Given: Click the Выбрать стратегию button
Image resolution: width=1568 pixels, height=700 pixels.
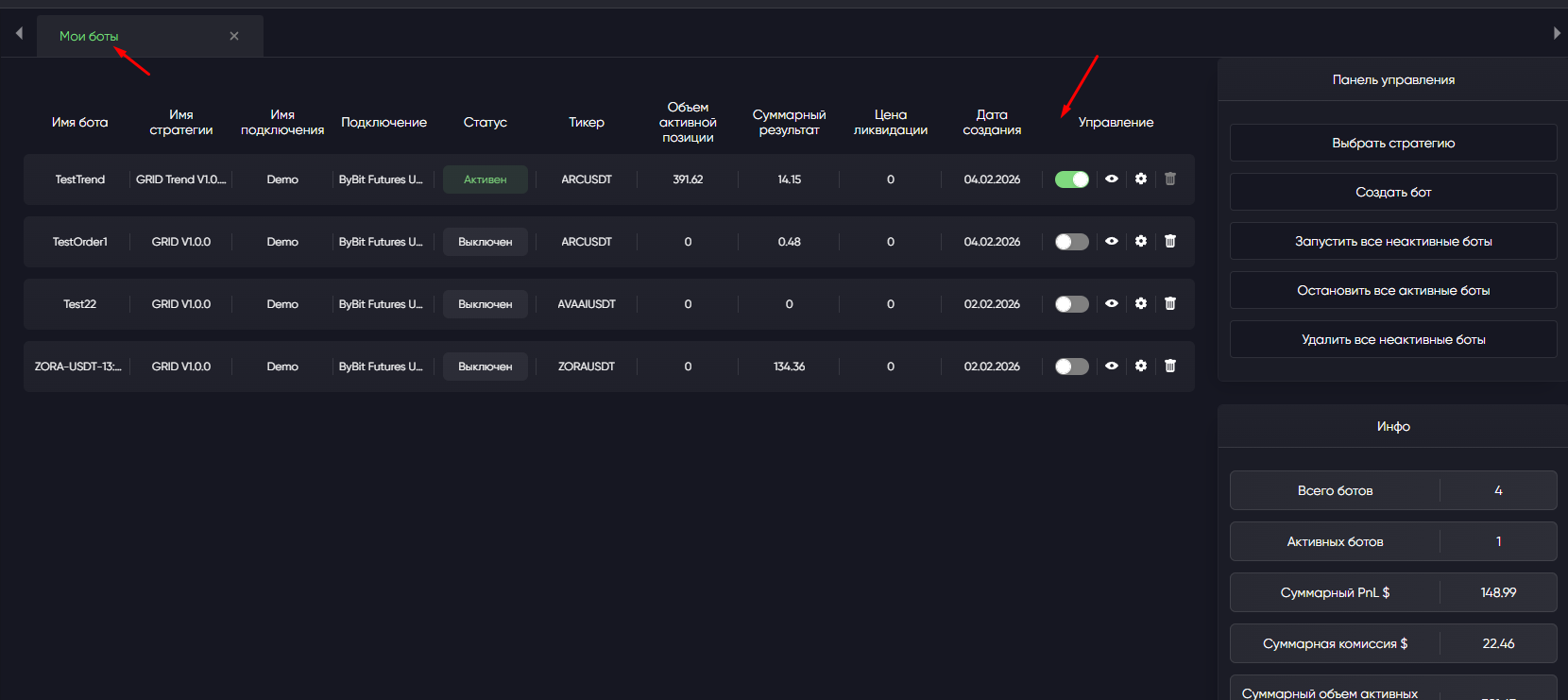Looking at the screenshot, I should 1393,143.
